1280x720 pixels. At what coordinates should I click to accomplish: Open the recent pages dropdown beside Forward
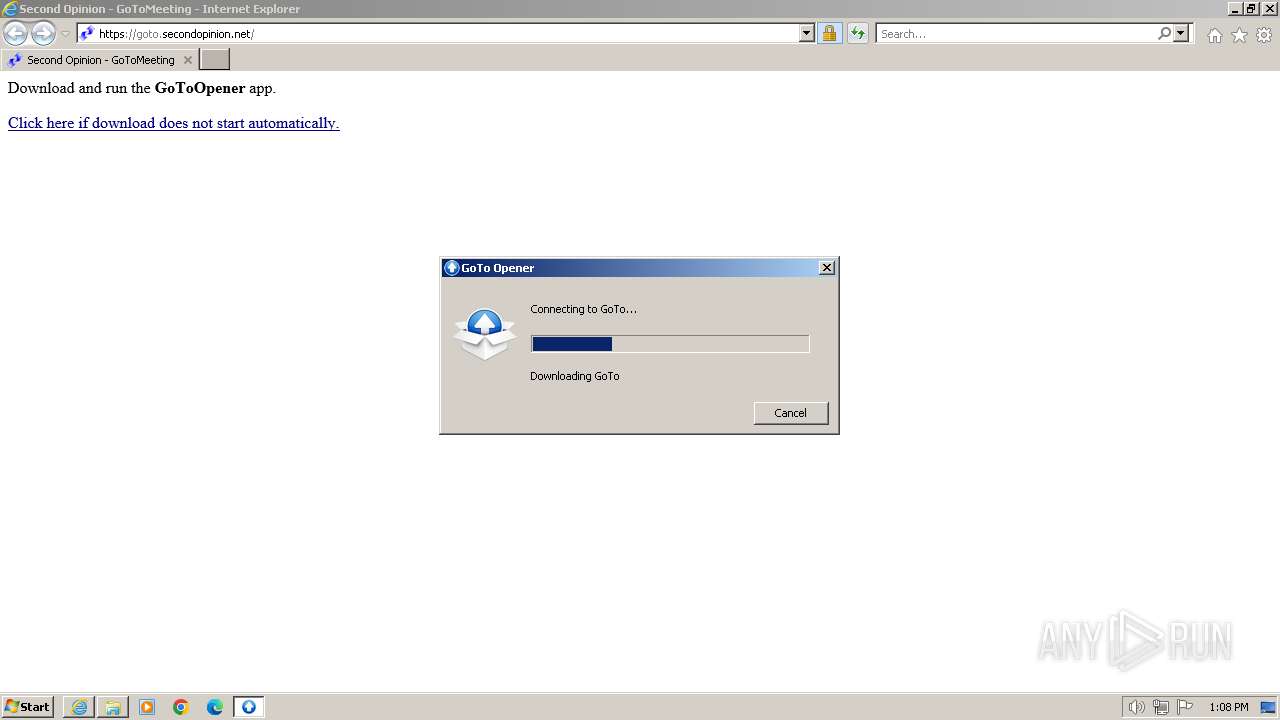point(65,34)
